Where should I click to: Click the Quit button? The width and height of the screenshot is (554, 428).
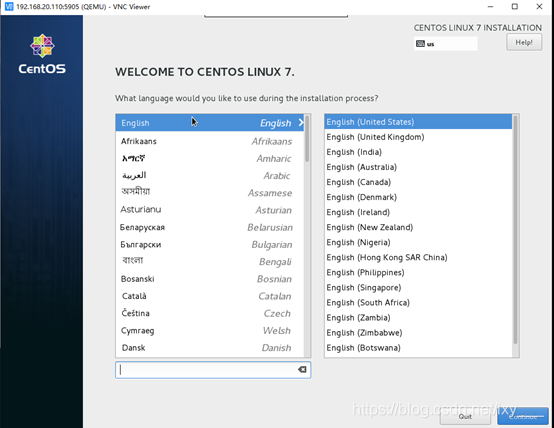[x=465, y=417]
